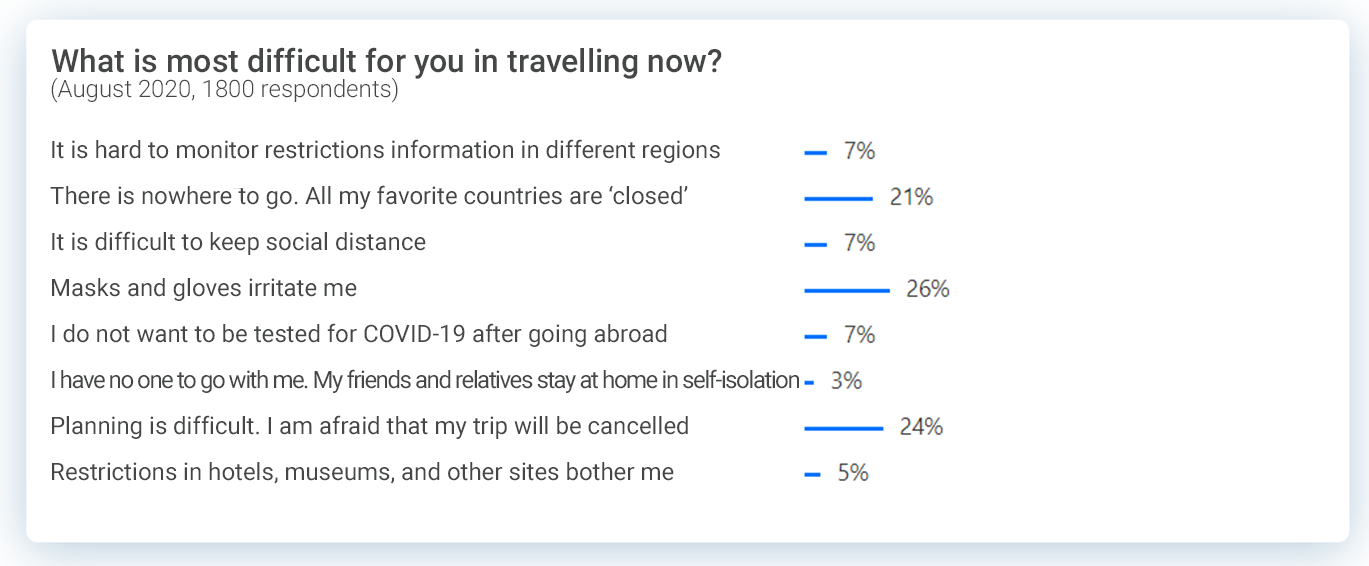Select 'Restrictions in hotels, museums' answer
The image size is (1369, 566).
tap(361, 473)
